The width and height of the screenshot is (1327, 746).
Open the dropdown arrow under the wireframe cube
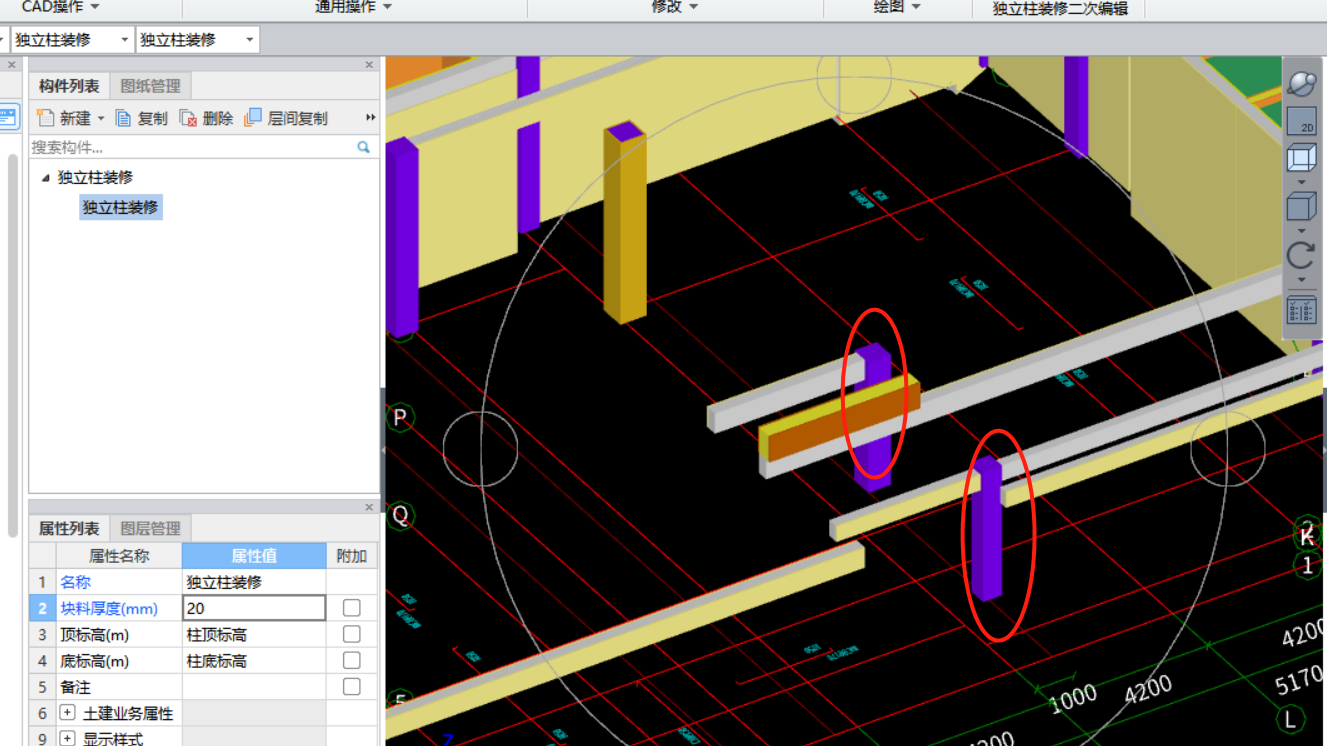(1301, 182)
